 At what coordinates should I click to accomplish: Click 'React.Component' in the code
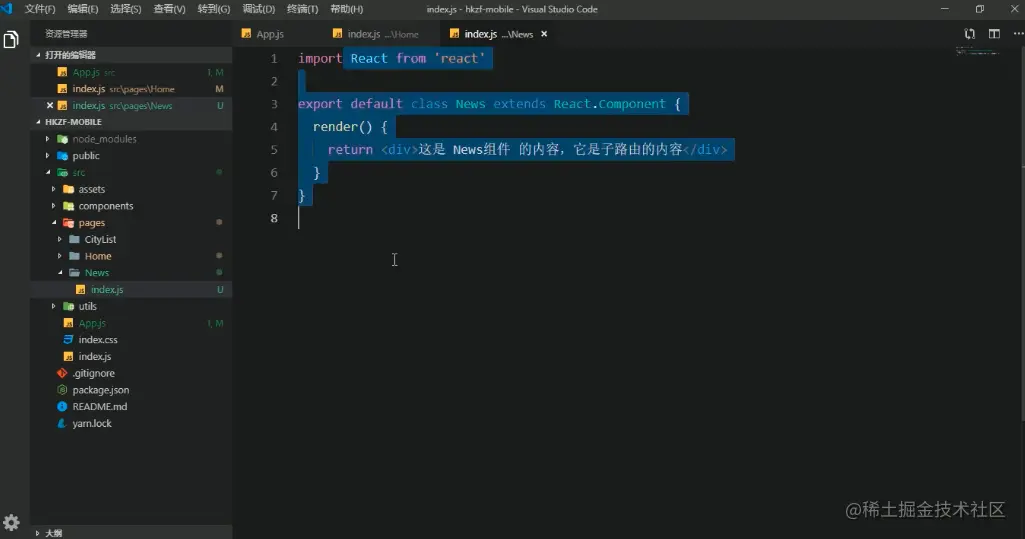[x=609, y=104]
